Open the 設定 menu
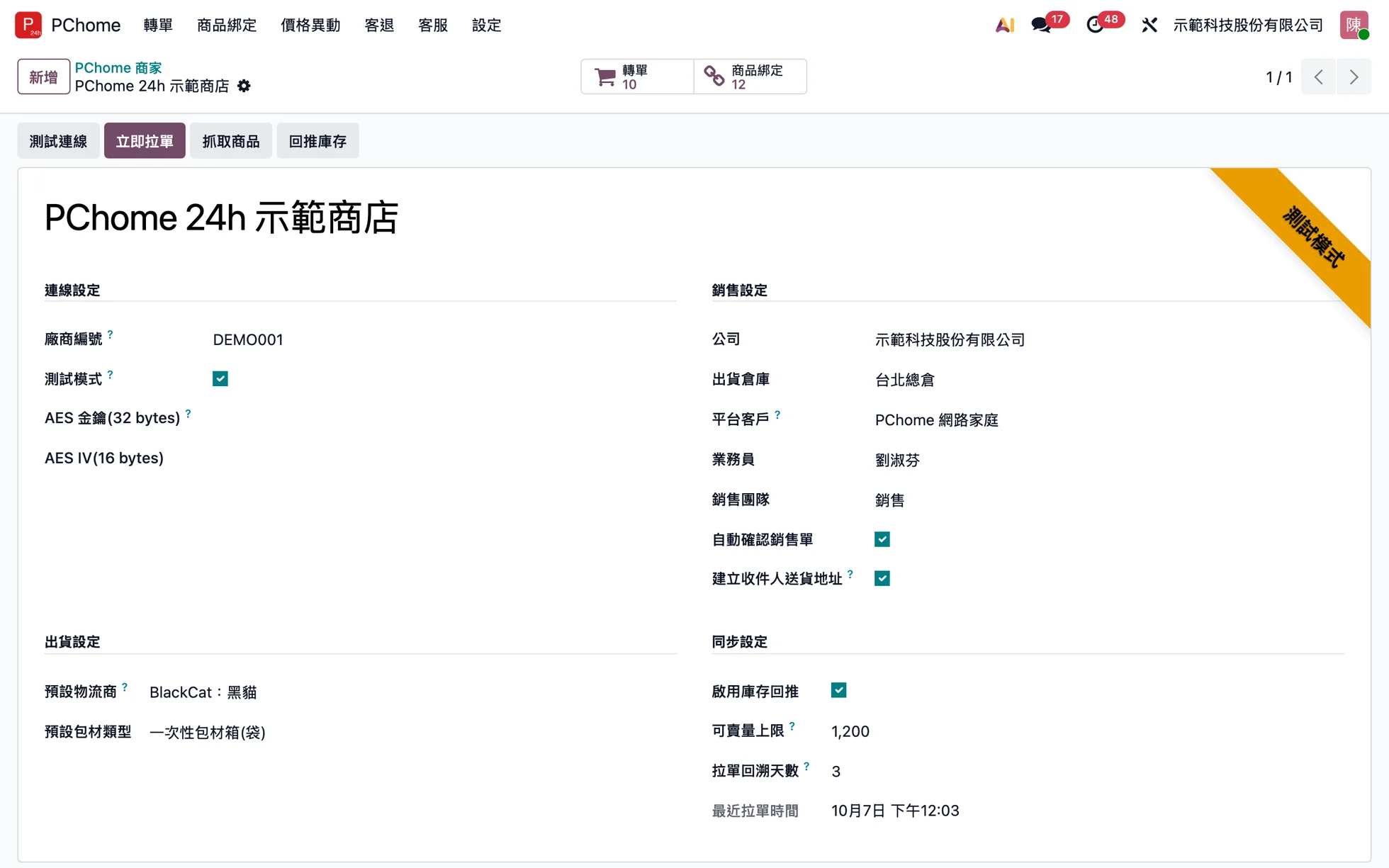The width and height of the screenshot is (1389, 868). pos(487,25)
